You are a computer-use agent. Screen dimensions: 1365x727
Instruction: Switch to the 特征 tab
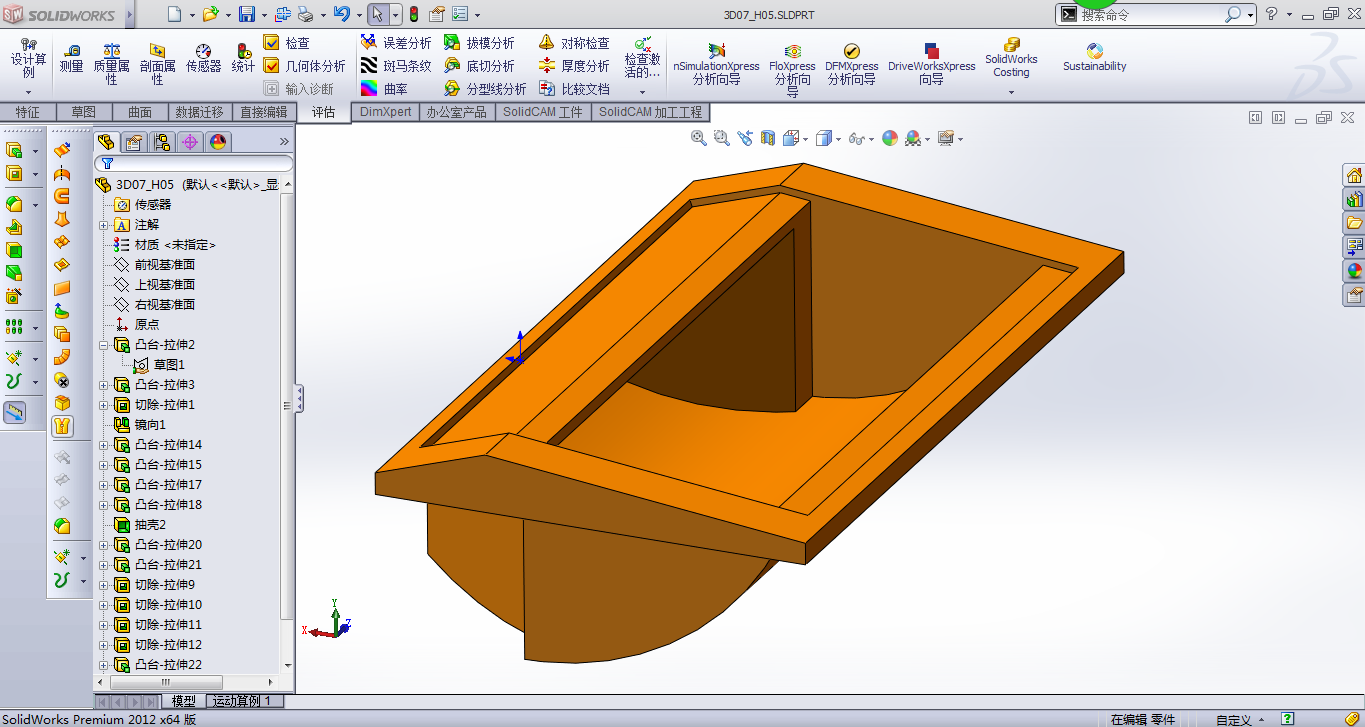coord(28,112)
